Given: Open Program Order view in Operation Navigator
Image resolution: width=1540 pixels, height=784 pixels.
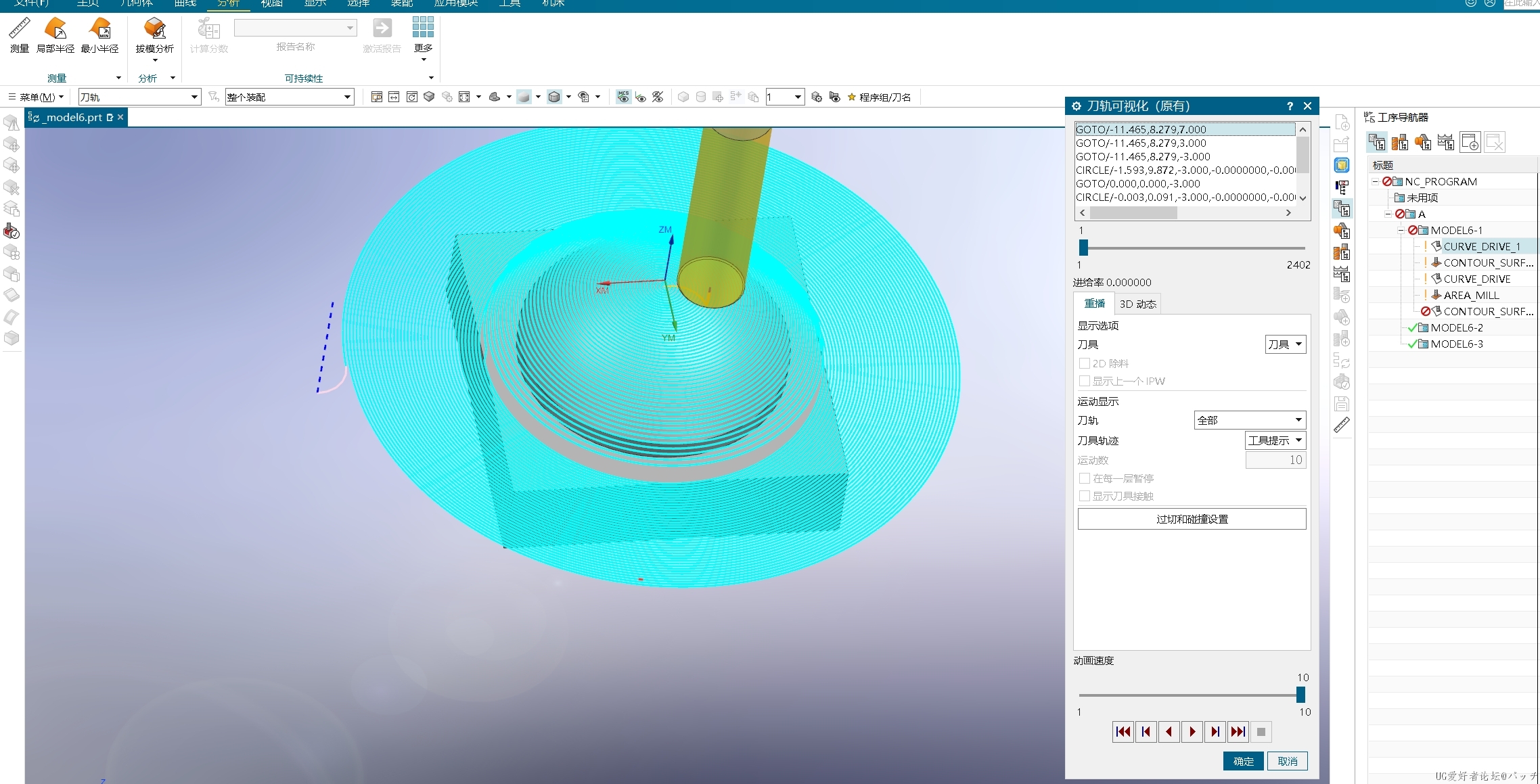Looking at the screenshot, I should [1377, 142].
